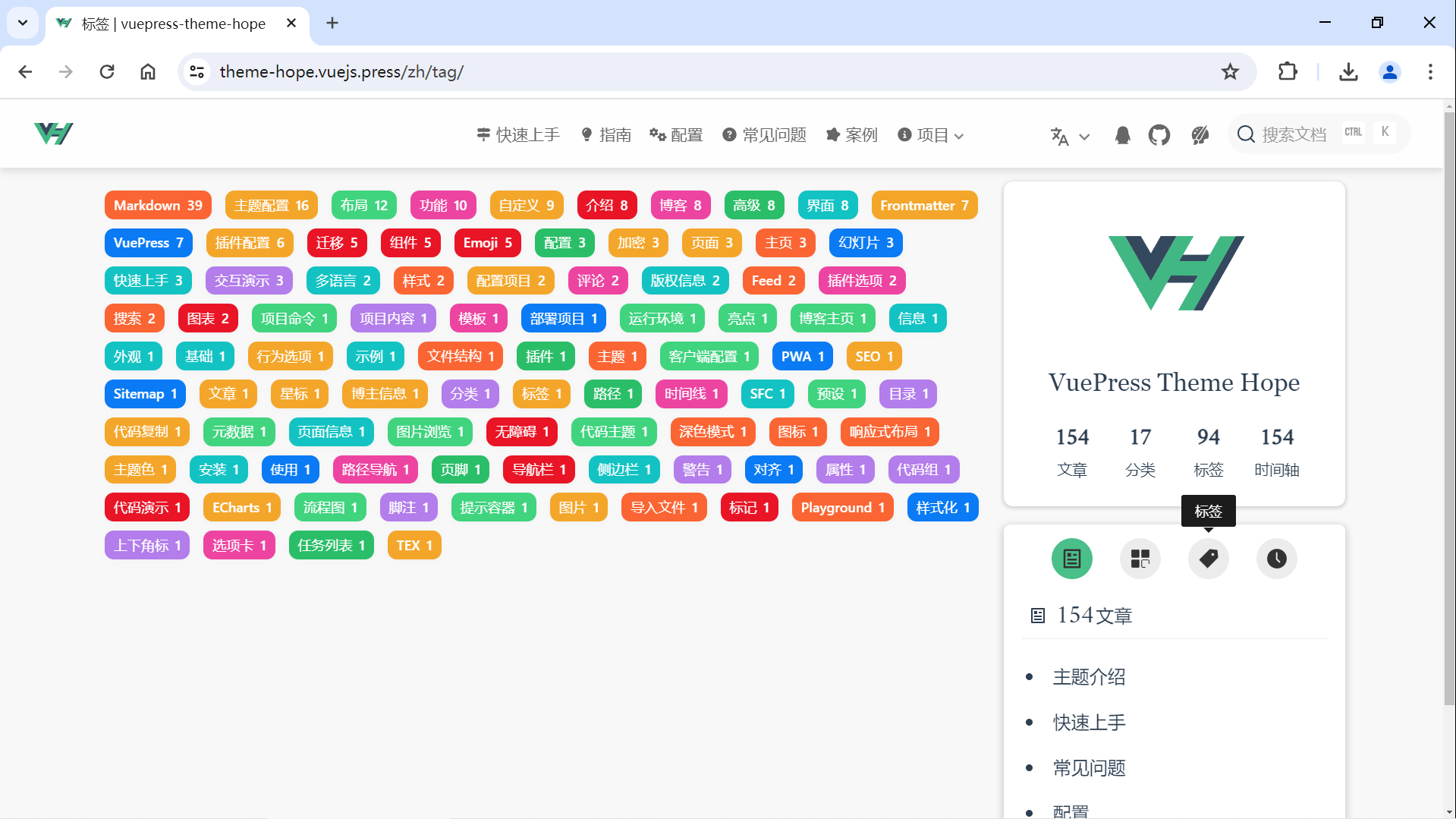Expand the 项目 navbar dropdown
This screenshot has width=1456, height=819.
point(930,135)
